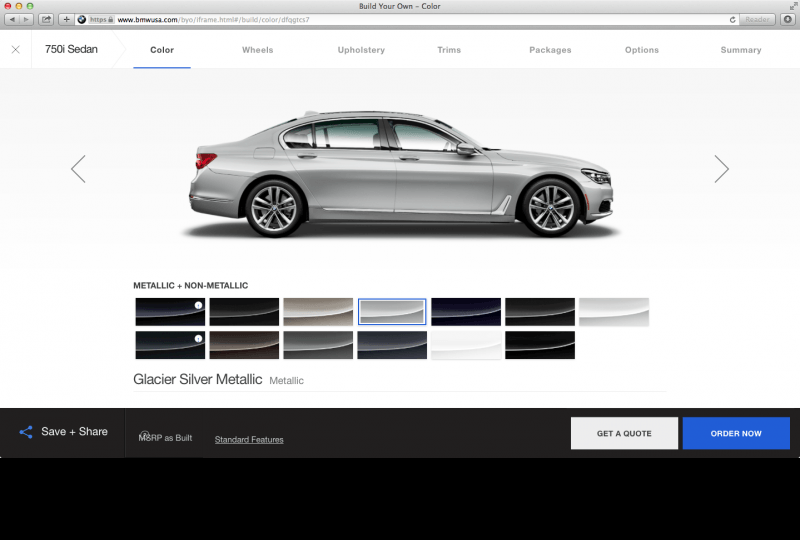Screen dimensions: 800x540
Task: Click the car side-view image
Action: pyautogui.click(x=401, y=175)
